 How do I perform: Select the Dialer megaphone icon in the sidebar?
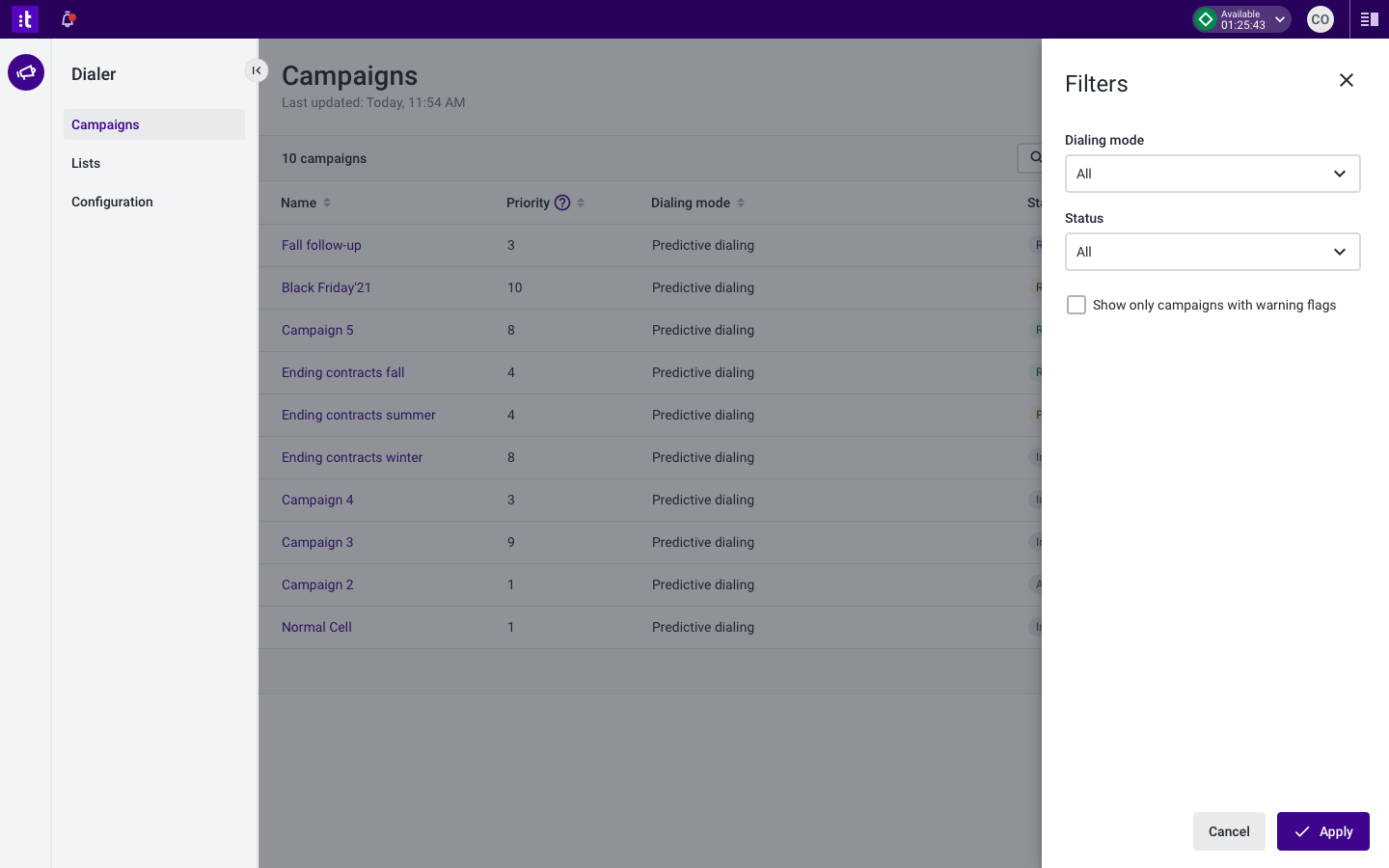pos(25,72)
